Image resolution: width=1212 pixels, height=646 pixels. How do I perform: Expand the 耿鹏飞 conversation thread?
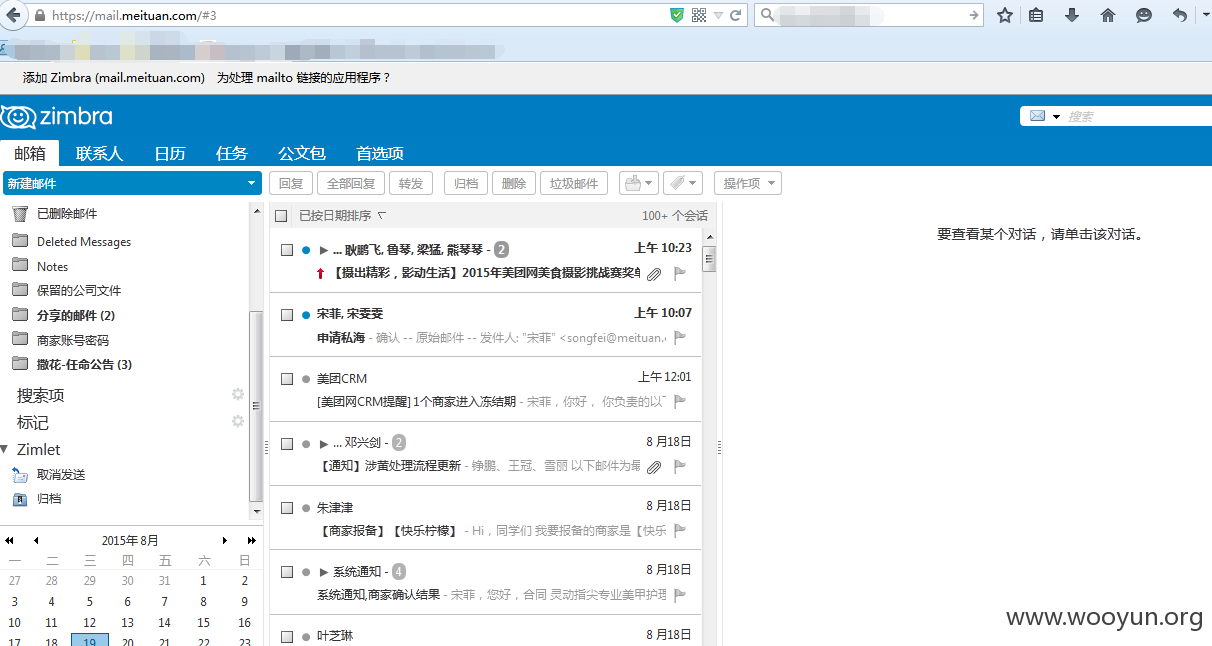(323, 250)
